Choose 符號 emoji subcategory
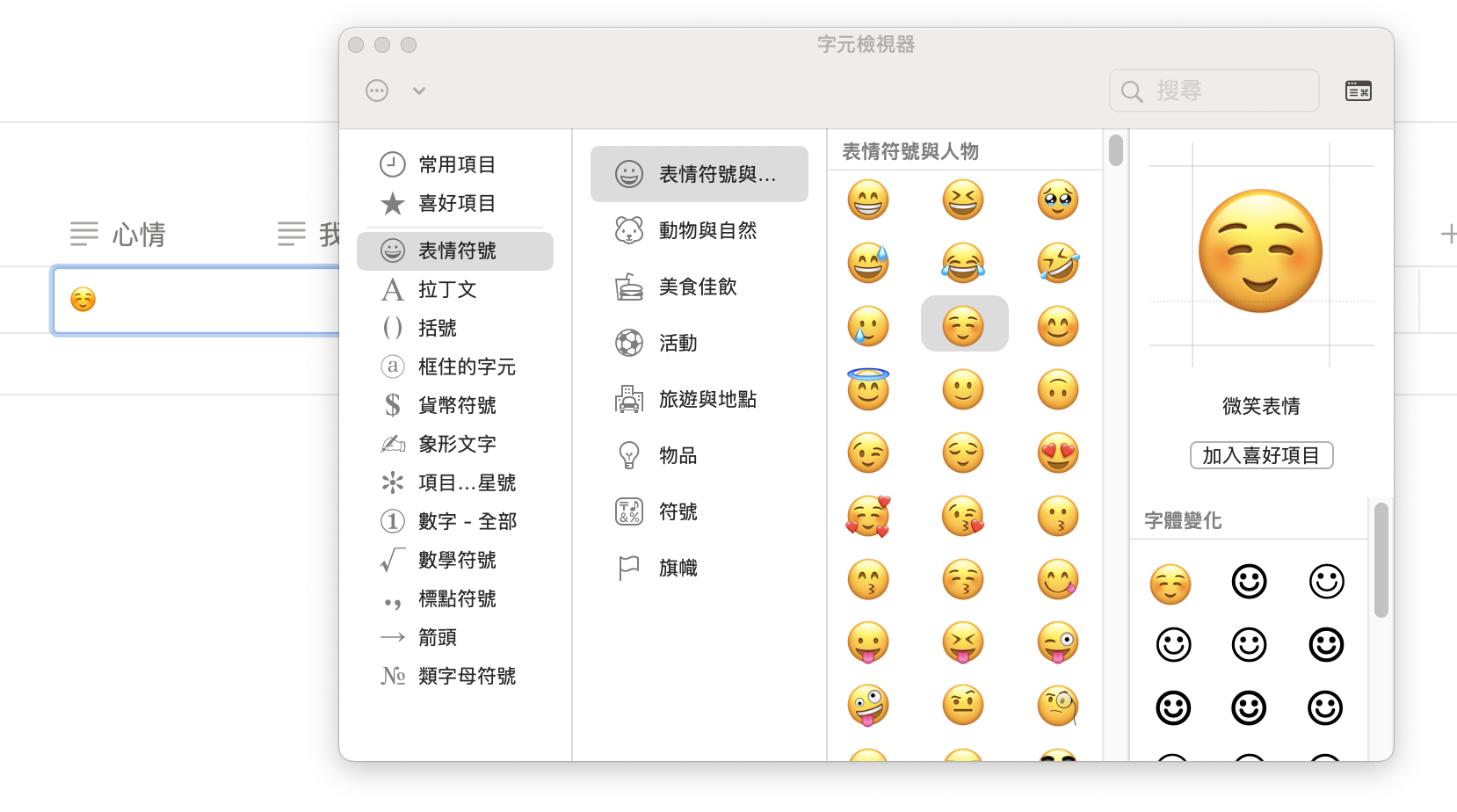1457x812 pixels. click(700, 511)
